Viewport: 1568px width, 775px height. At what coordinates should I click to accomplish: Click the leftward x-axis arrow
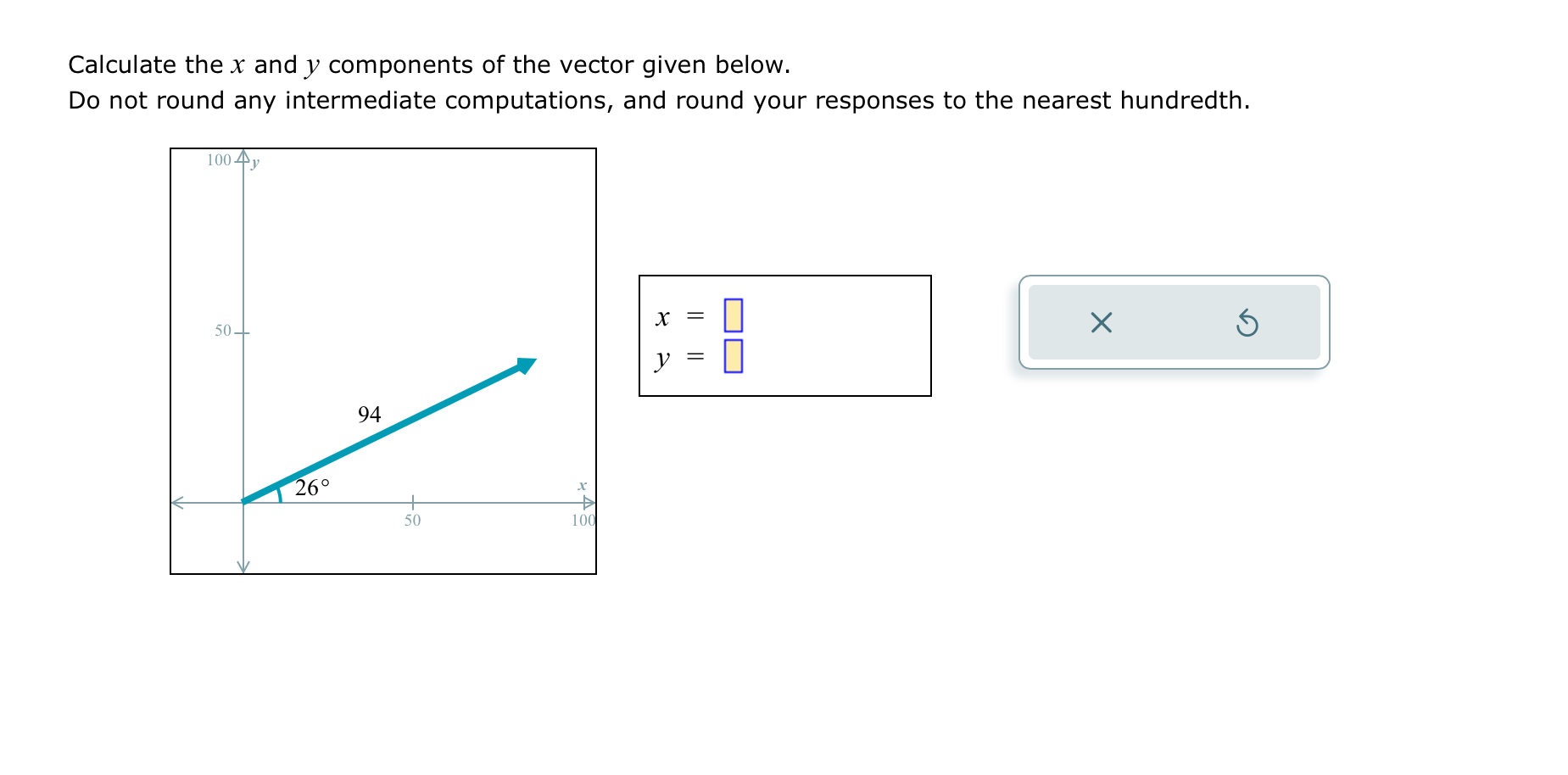180,502
